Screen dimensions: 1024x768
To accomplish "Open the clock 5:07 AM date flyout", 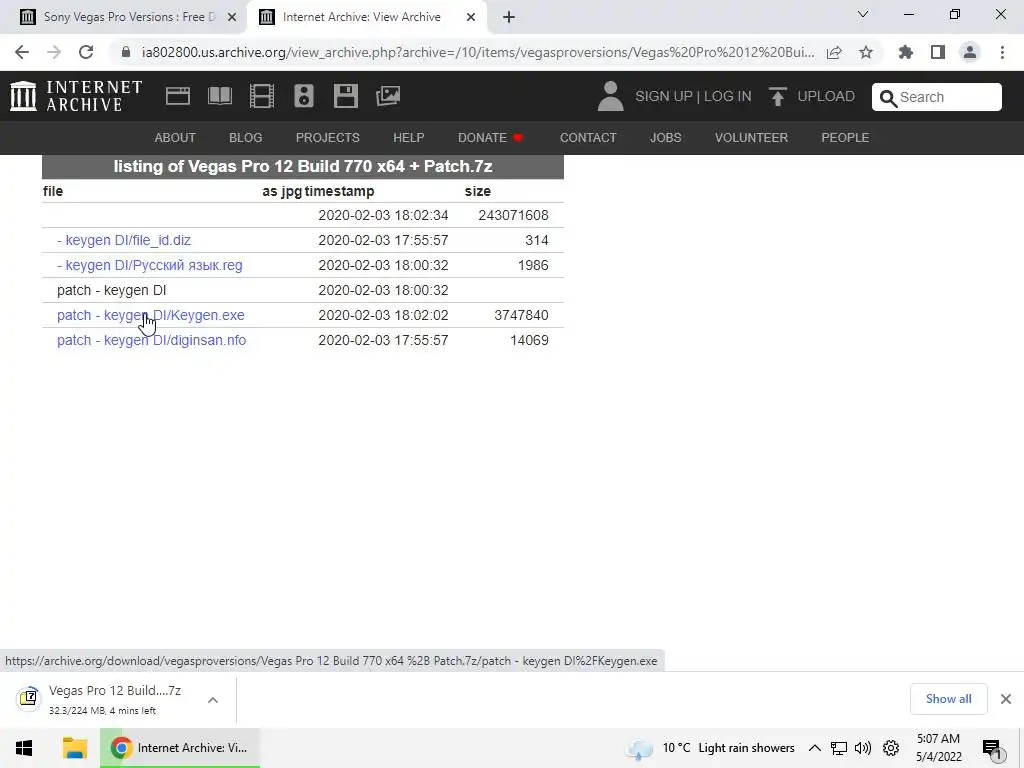I will [938, 748].
